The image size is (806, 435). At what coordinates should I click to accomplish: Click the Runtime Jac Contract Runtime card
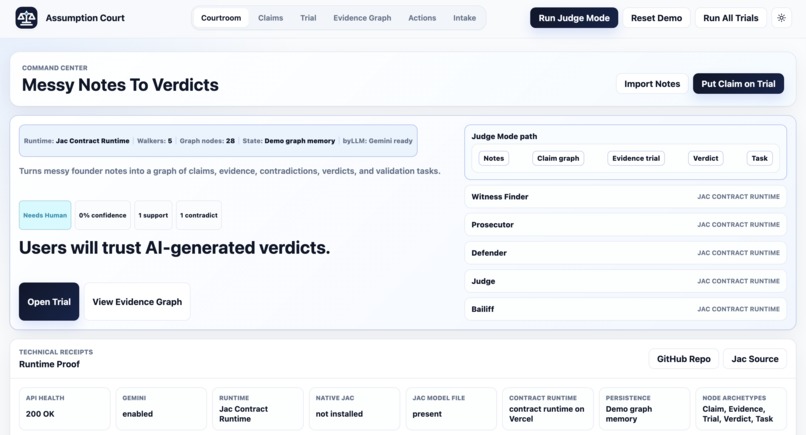point(258,409)
